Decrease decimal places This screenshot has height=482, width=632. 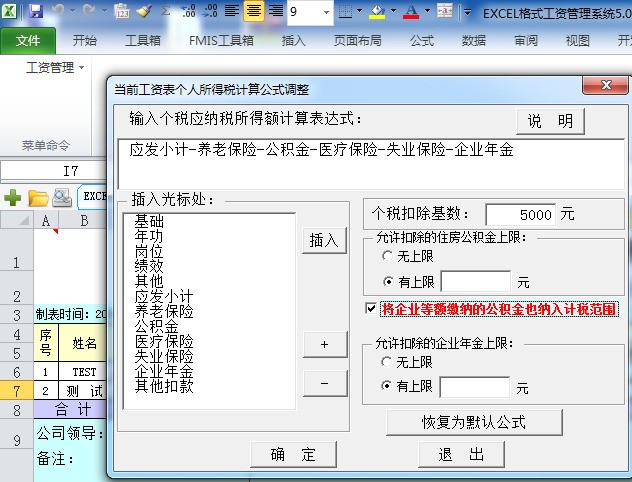pos(210,10)
